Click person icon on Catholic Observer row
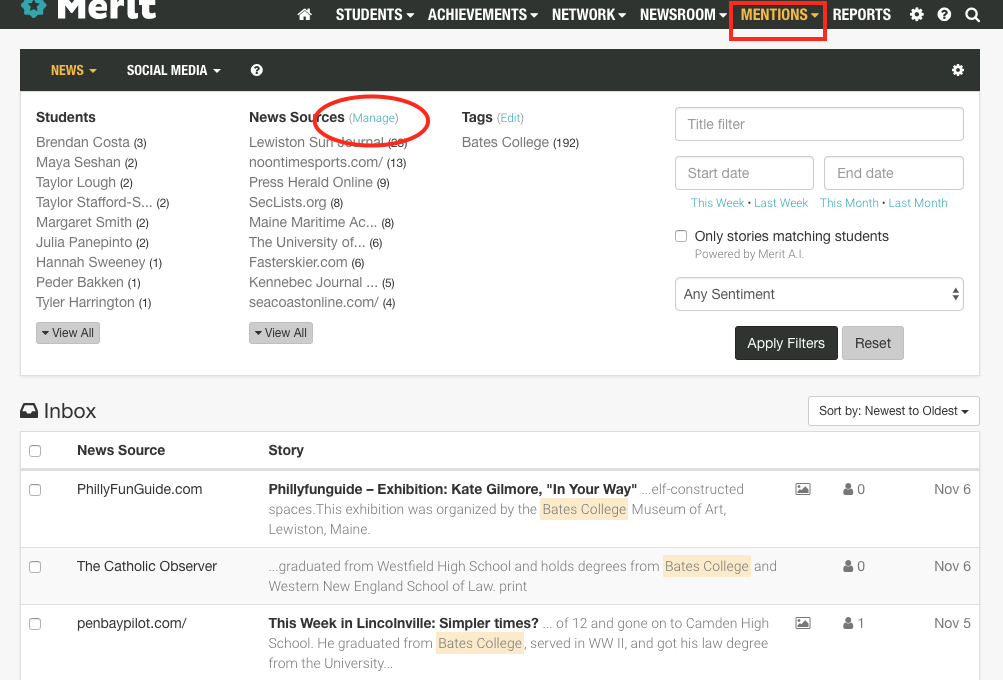The image size is (1003, 680). 848,566
